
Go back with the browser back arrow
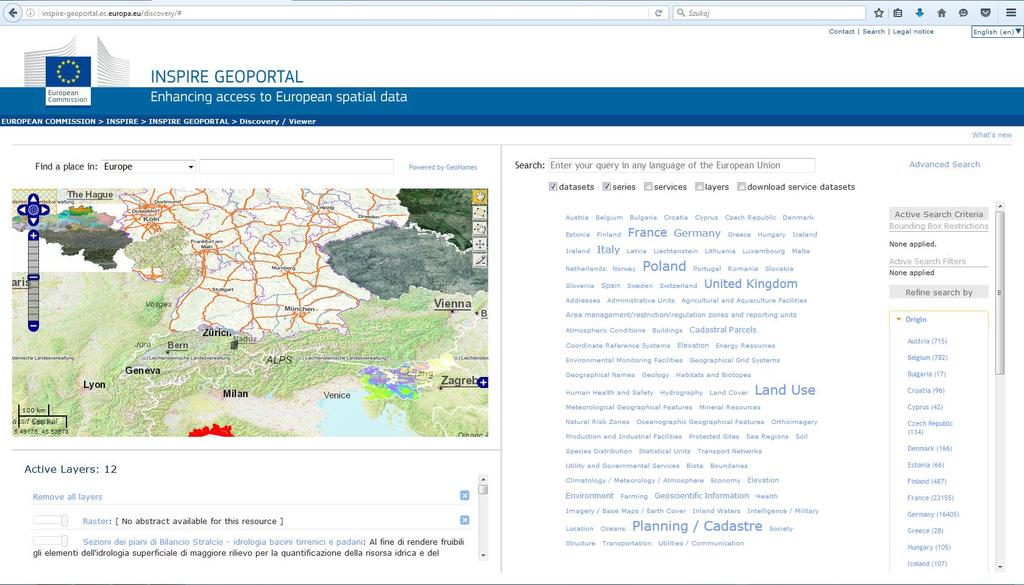point(13,12)
